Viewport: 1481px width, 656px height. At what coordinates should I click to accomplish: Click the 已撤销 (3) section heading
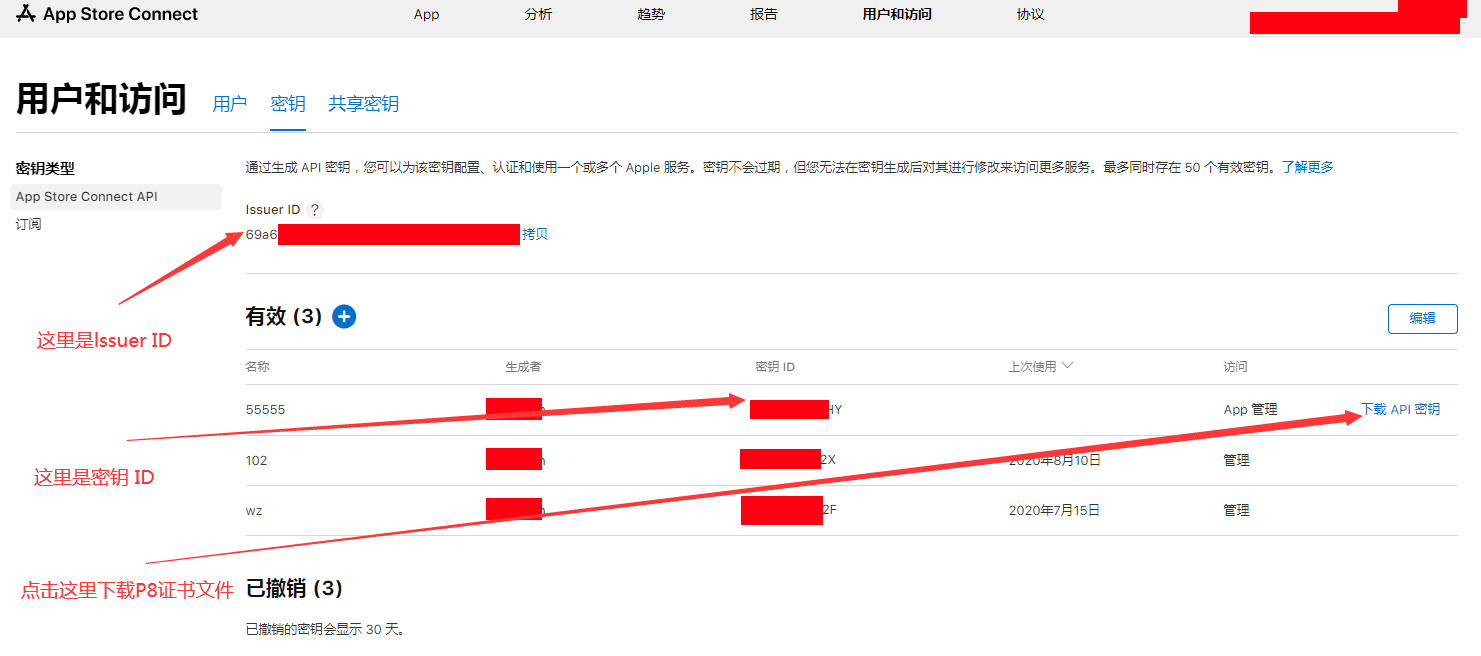[295, 588]
